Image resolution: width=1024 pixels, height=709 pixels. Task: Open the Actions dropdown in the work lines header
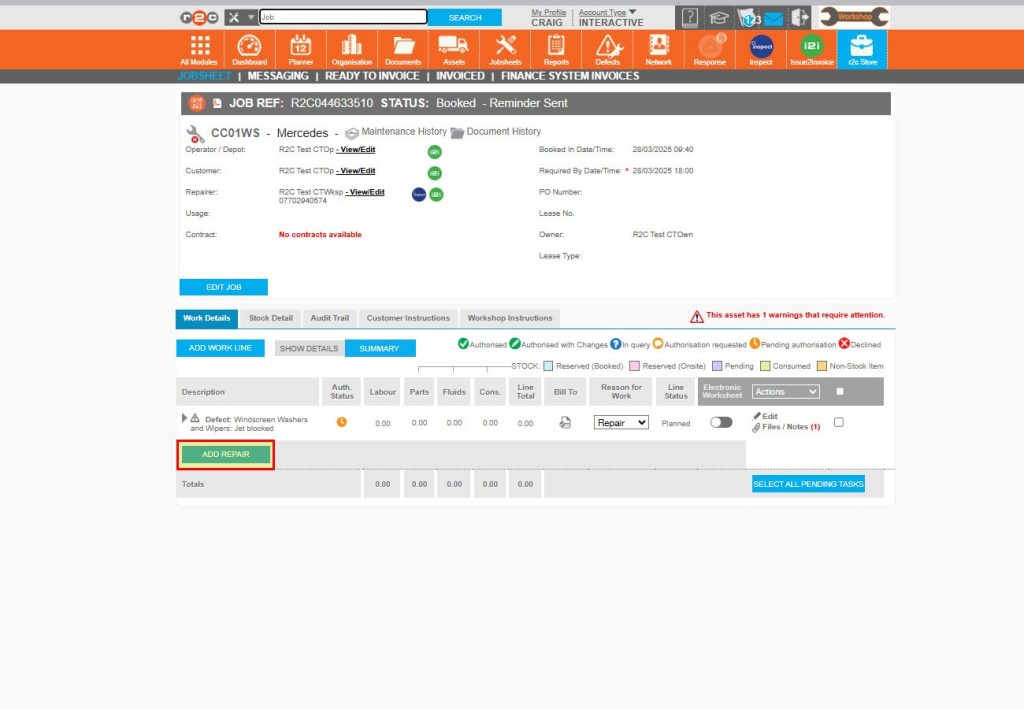click(785, 392)
